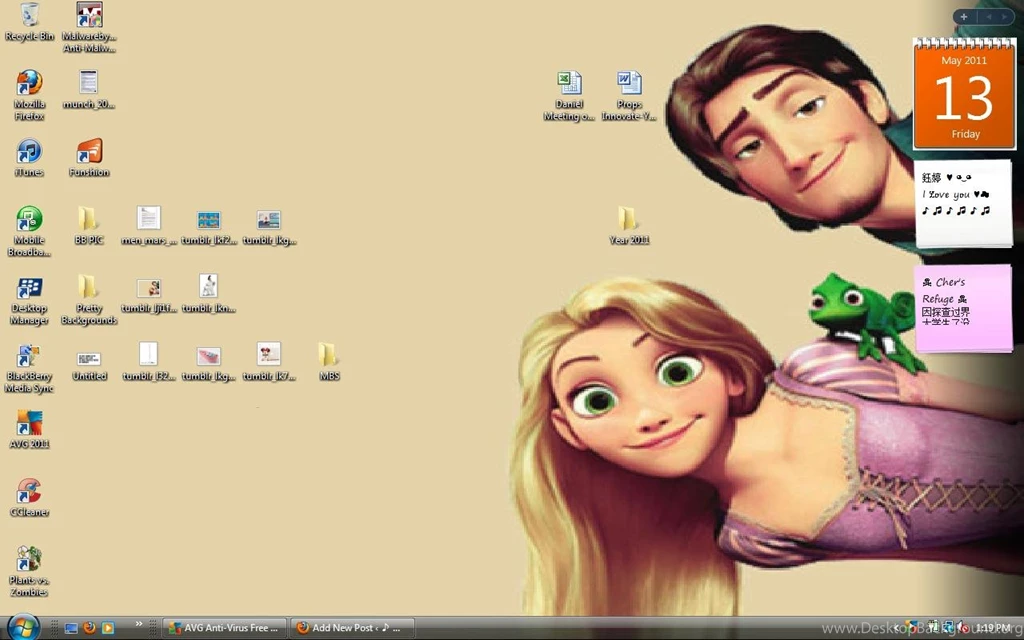
Task: Expand hidden Quick Launch items chevron
Action: tap(138, 624)
